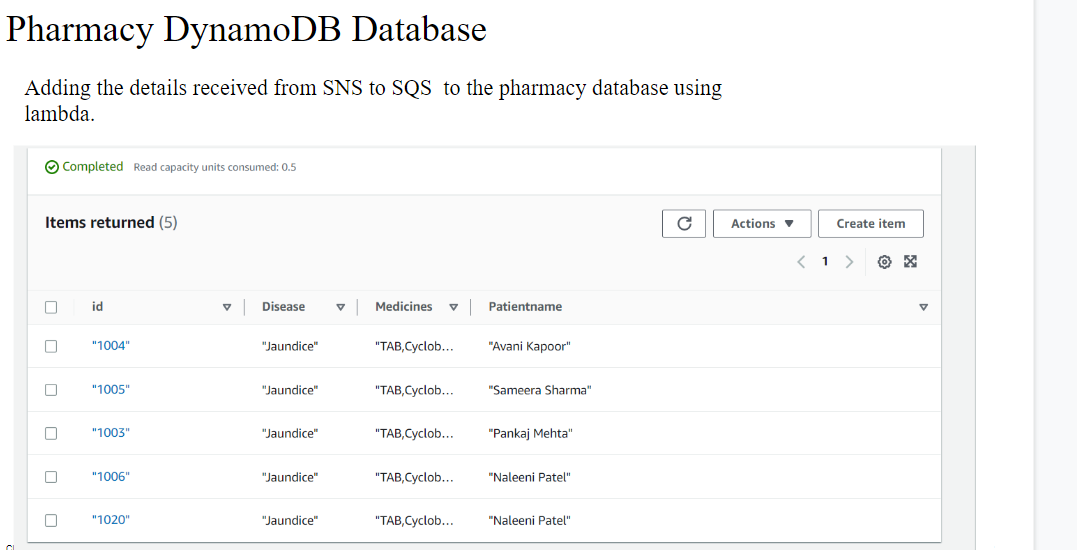Image resolution: width=1077 pixels, height=550 pixels.
Task: Sort the Disease column arrow
Action: 340,308
